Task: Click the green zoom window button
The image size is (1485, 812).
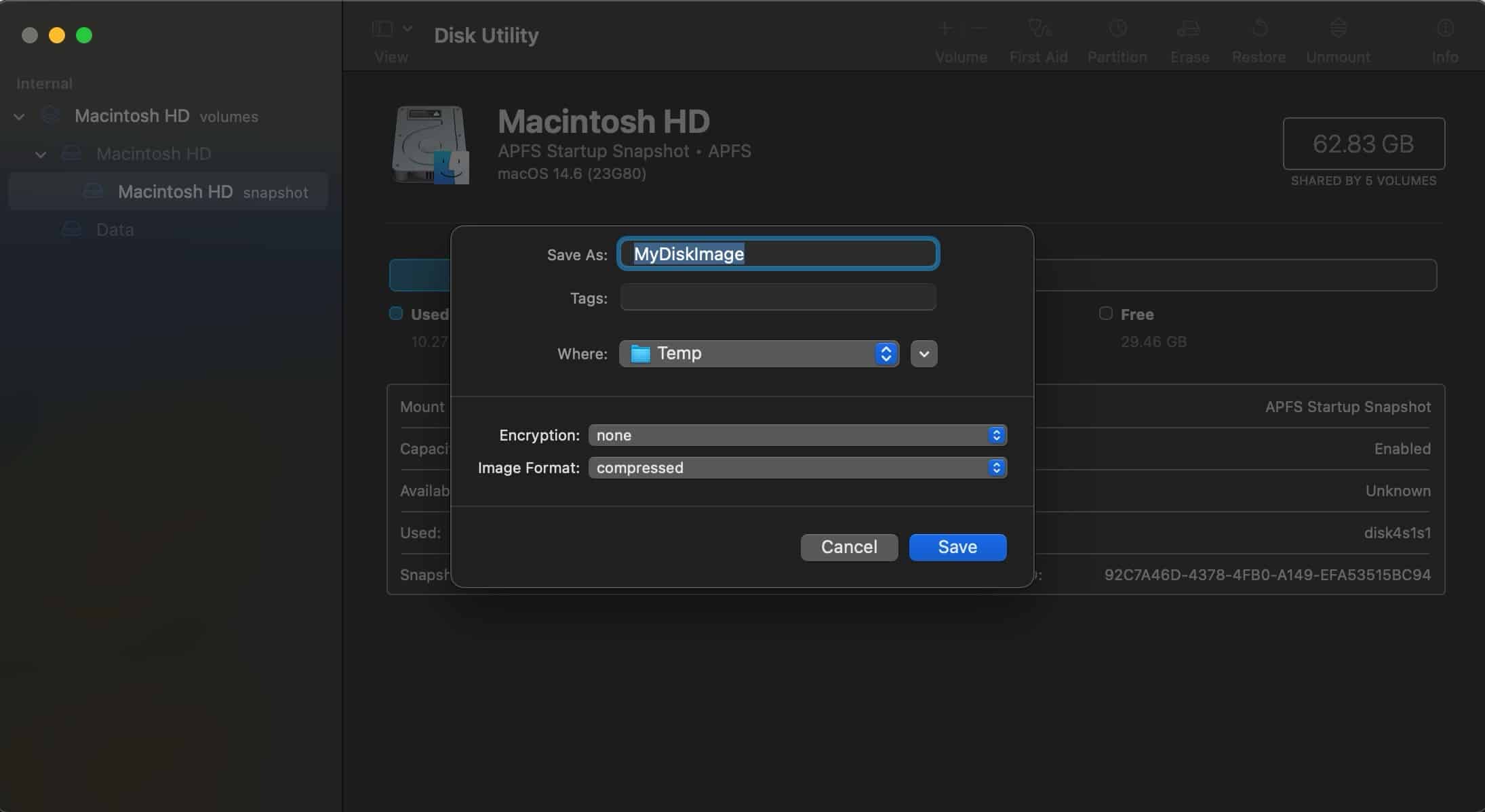Action: [84, 35]
